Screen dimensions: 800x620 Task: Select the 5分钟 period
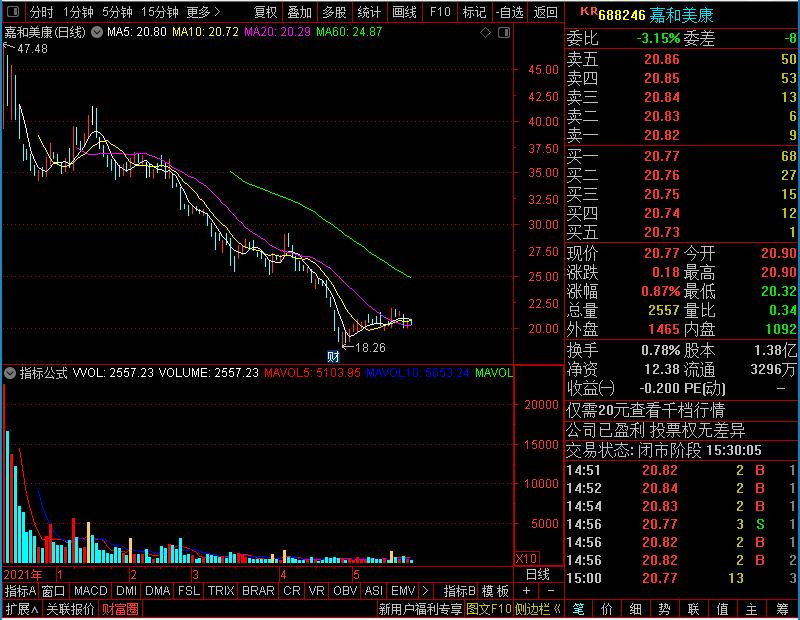117,12
